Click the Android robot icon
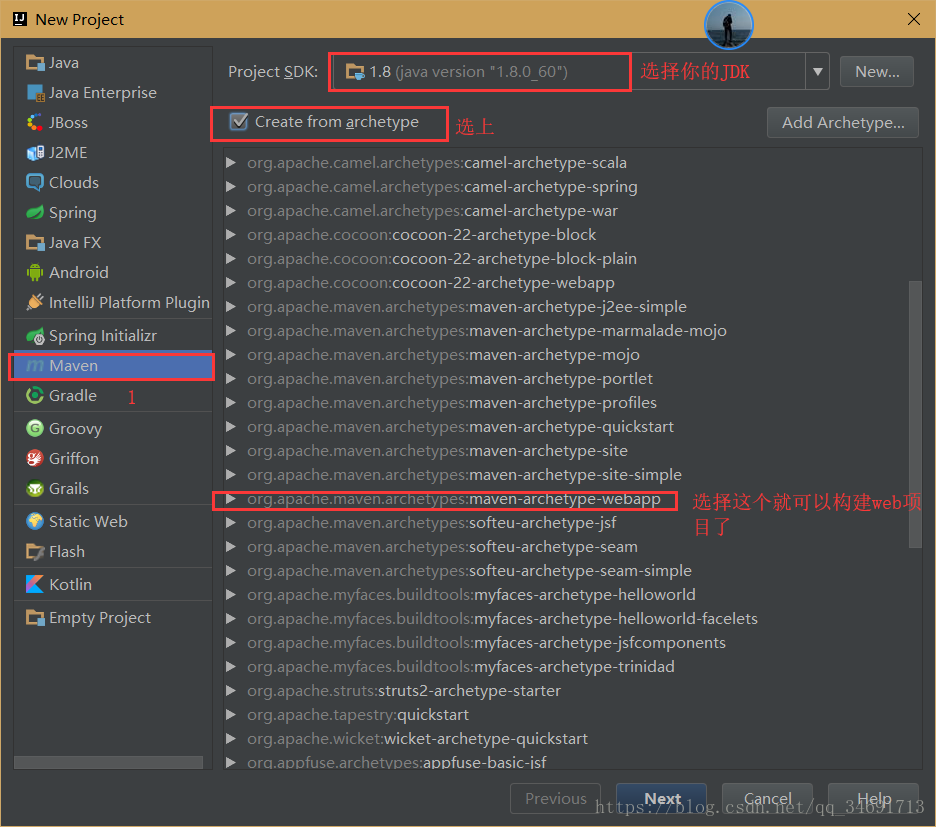Screen dimensions: 936x827 pos(35,272)
